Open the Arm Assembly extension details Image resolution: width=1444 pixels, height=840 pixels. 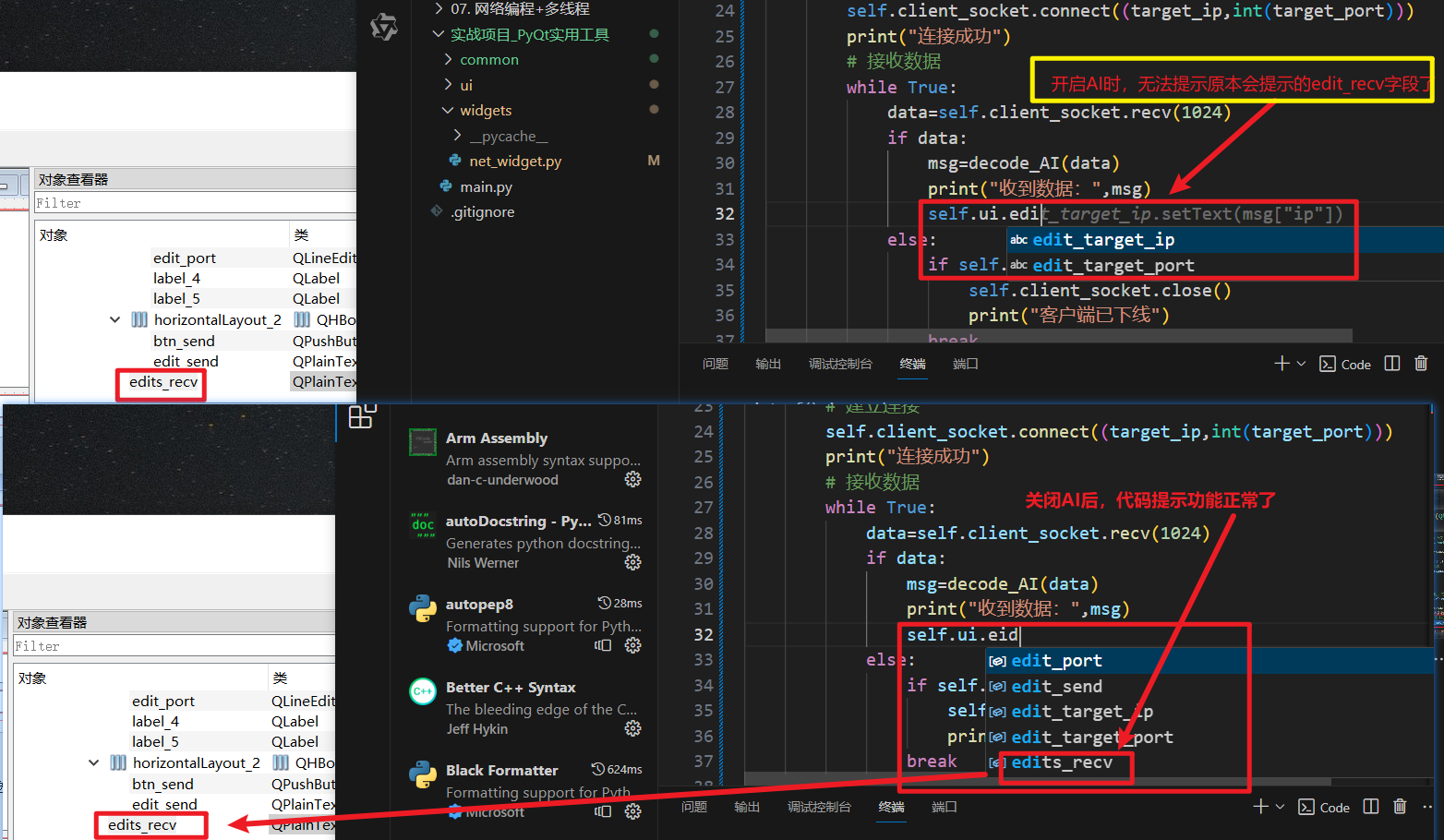525,458
